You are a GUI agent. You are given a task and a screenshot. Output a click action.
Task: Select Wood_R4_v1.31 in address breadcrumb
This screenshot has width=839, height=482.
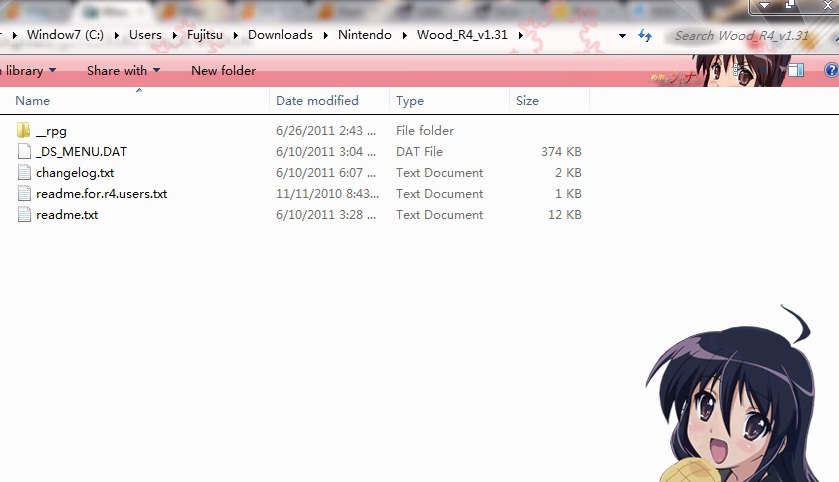462,35
